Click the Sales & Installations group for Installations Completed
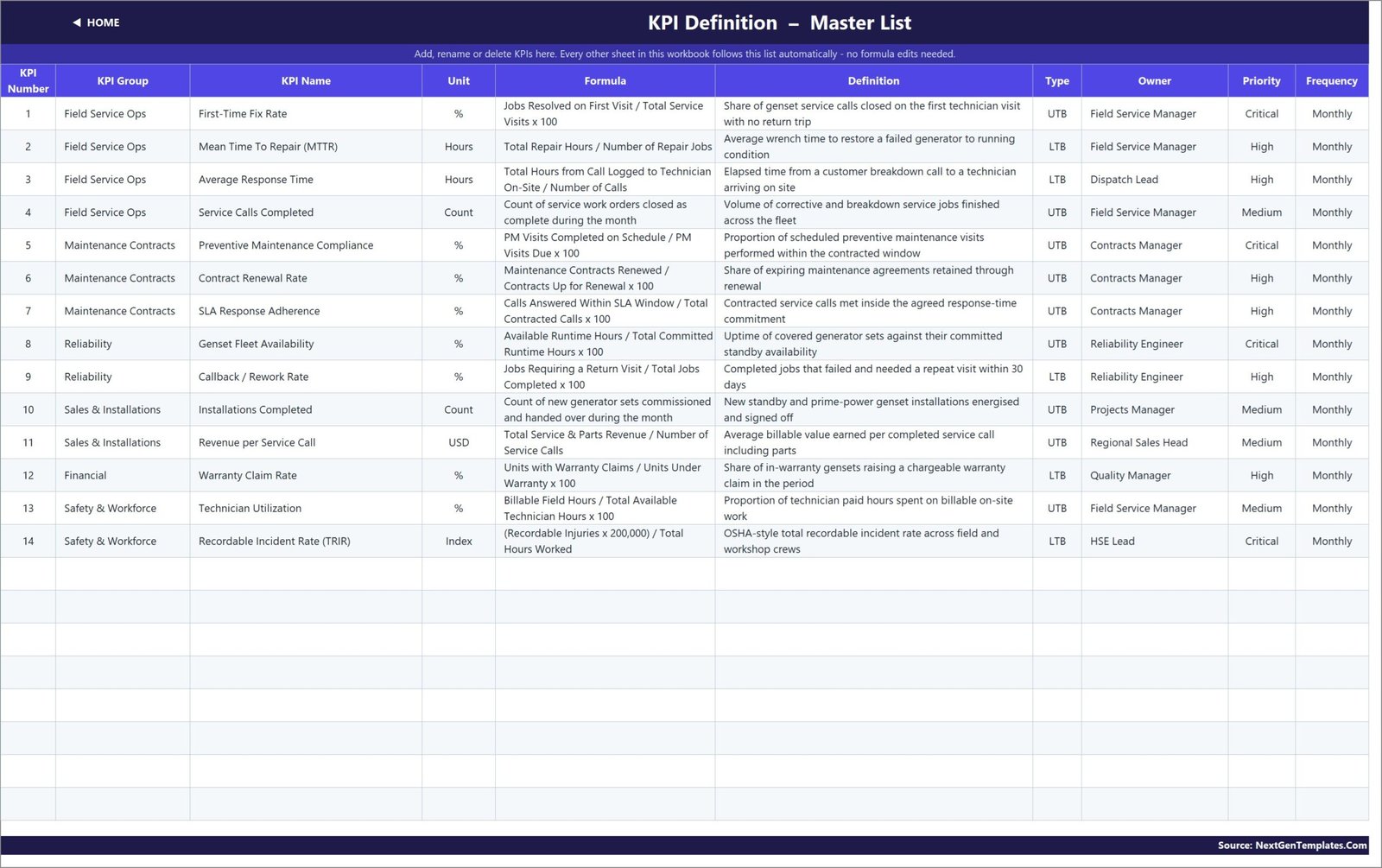This screenshot has width=1382, height=868. [x=123, y=409]
